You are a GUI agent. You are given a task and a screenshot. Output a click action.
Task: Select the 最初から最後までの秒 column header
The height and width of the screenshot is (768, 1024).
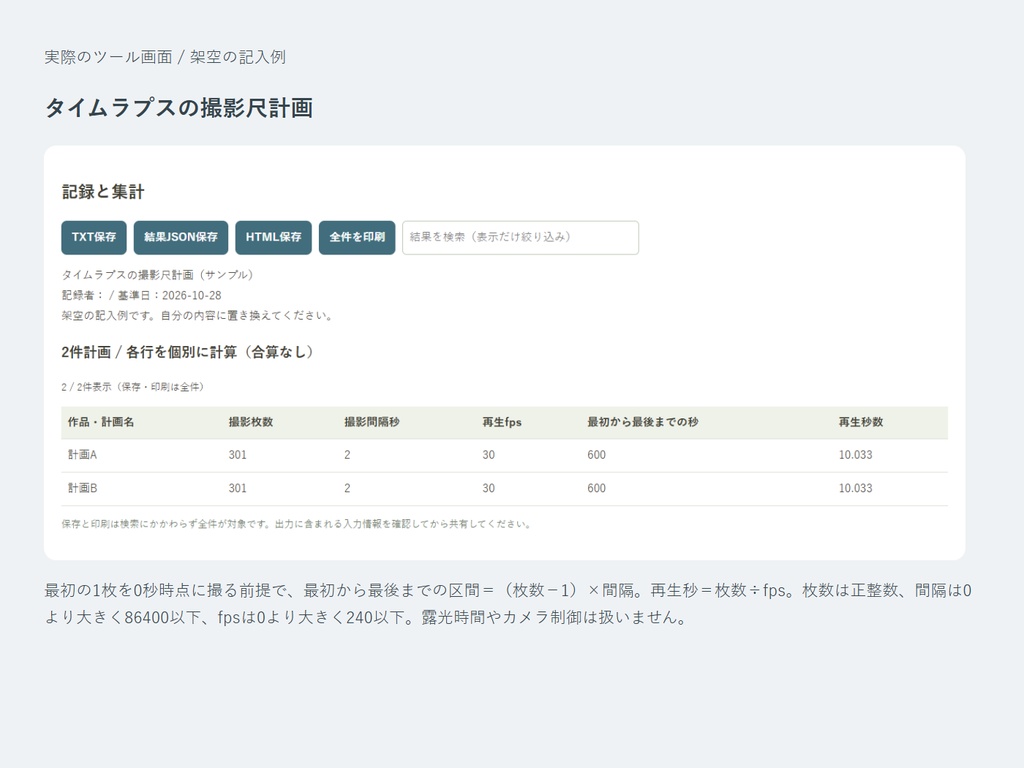pyautogui.click(x=643, y=422)
